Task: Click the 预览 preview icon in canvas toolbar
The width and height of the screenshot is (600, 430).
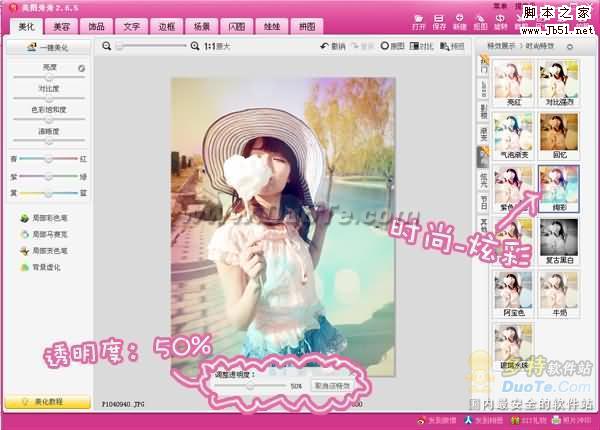Action: (452, 46)
